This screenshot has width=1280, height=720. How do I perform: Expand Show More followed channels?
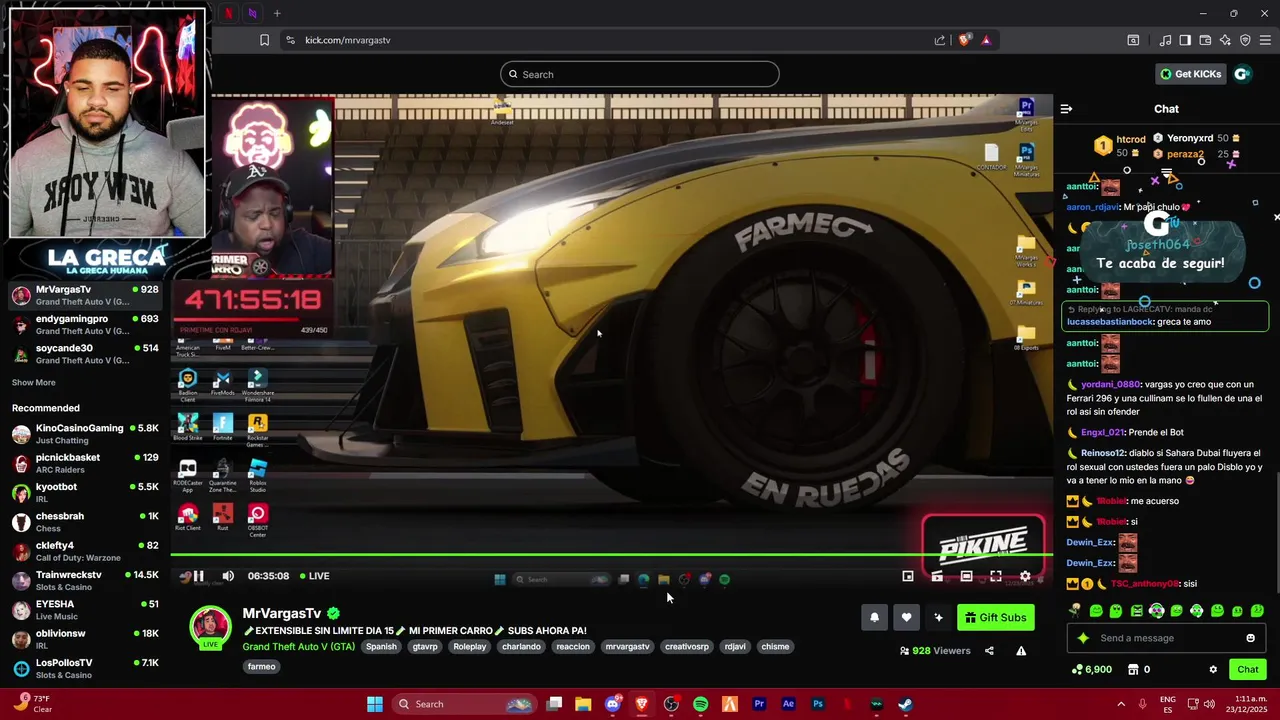tap(33, 383)
